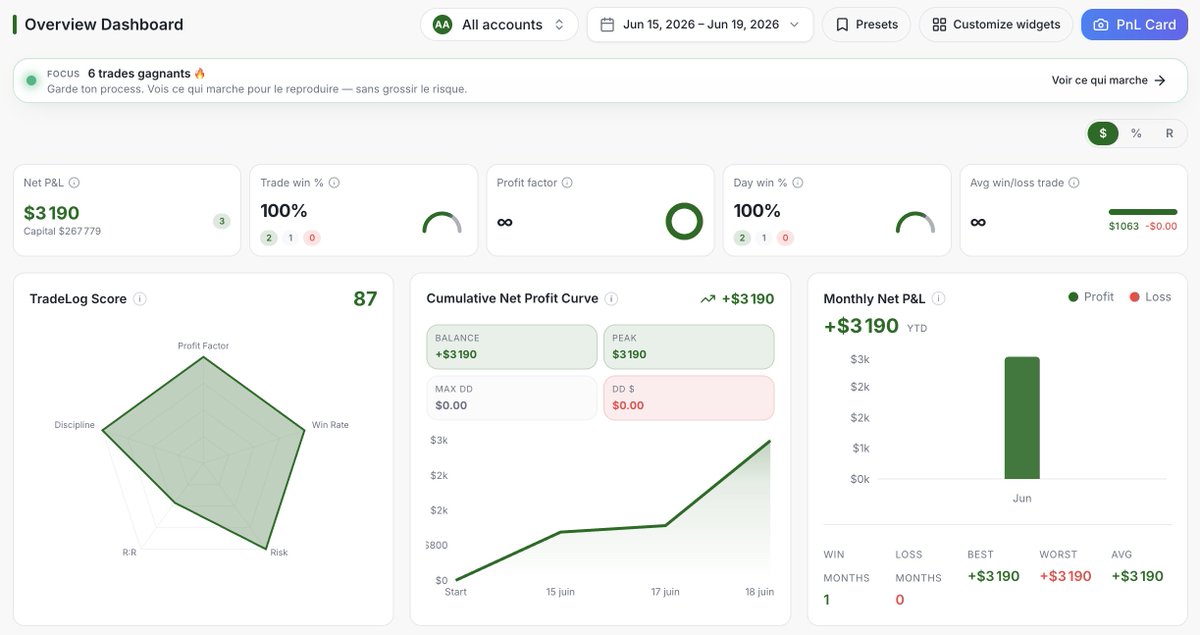The height and width of the screenshot is (635, 1200).
Task: Click the Jun bar in Monthly Net P&L
Action: [x=1022, y=418]
